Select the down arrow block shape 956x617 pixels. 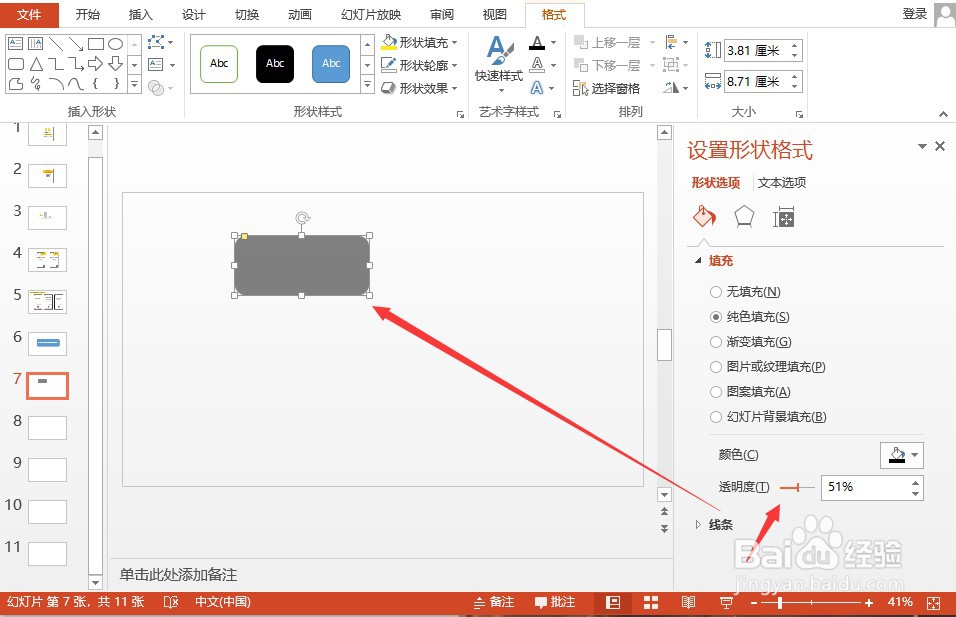point(115,63)
